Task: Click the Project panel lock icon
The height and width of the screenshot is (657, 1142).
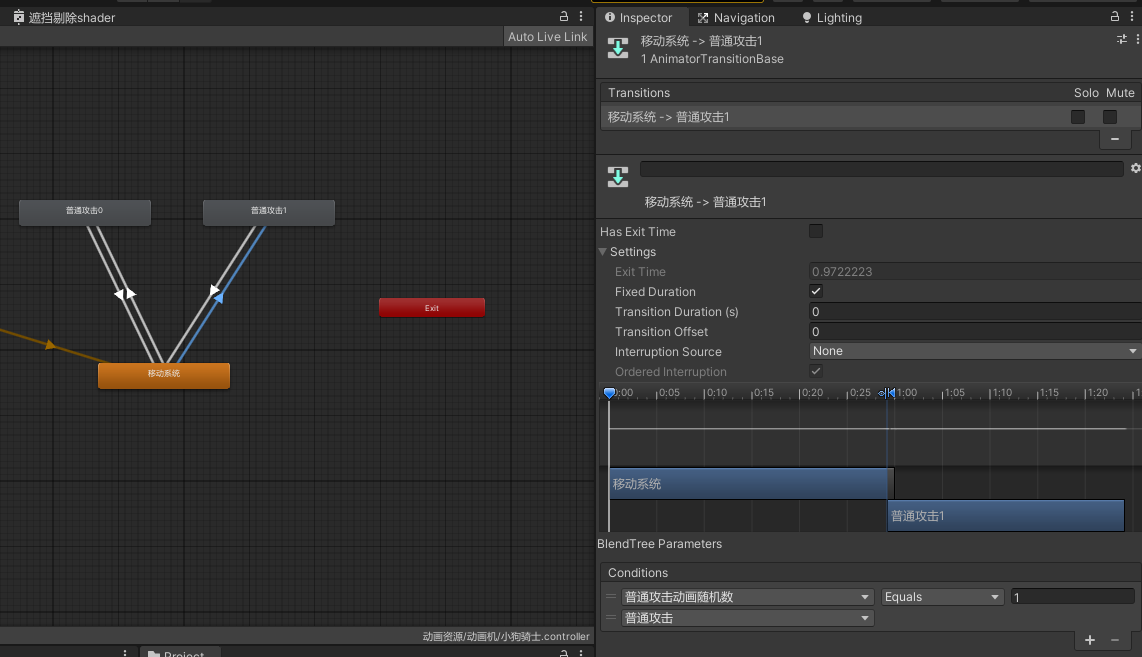Action: 564,653
